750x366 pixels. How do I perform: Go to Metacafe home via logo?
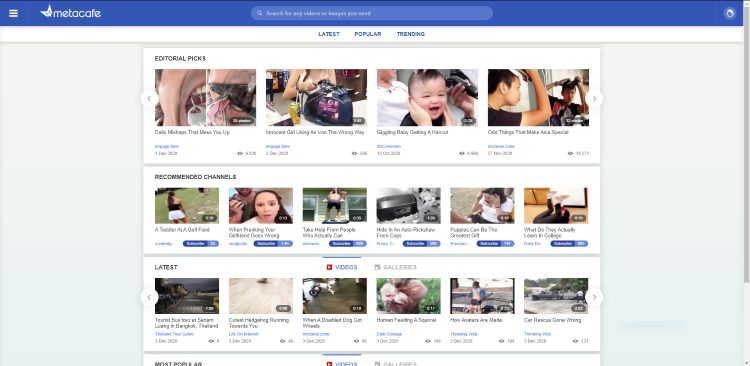coord(71,12)
